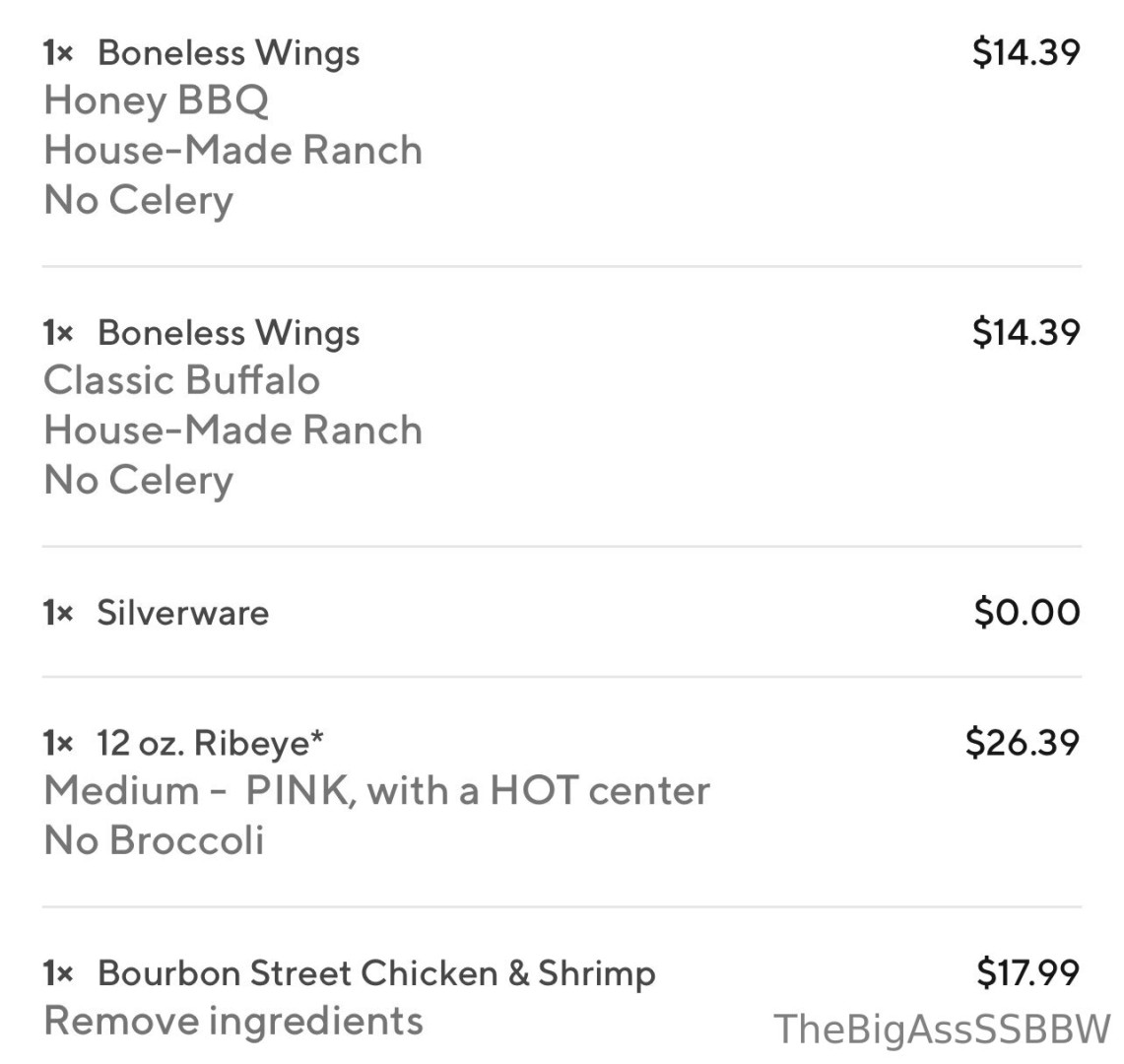Click the $14.39 price of Classic Buffalo wings
1124x1064 pixels.
pyautogui.click(x=1025, y=332)
